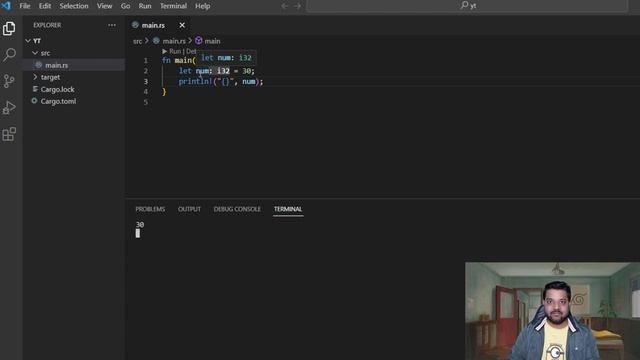Open Source Control view icon
The image size is (640, 360).
coord(9,81)
